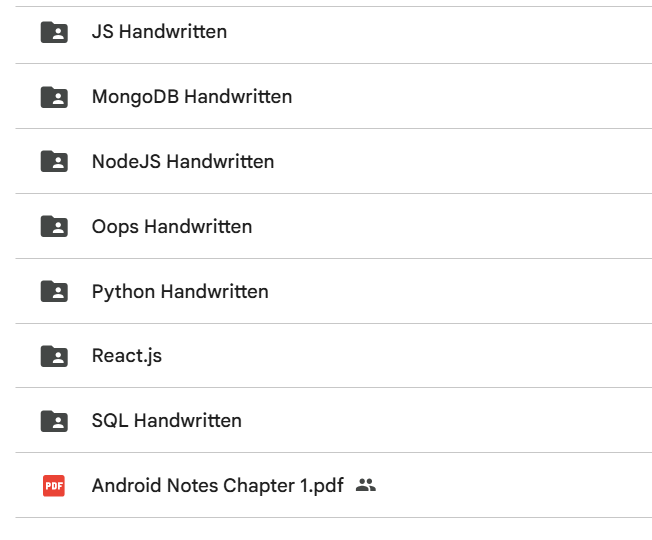Select the Python Handwritten folder name
This screenshot has width=652, height=540.
tap(180, 292)
